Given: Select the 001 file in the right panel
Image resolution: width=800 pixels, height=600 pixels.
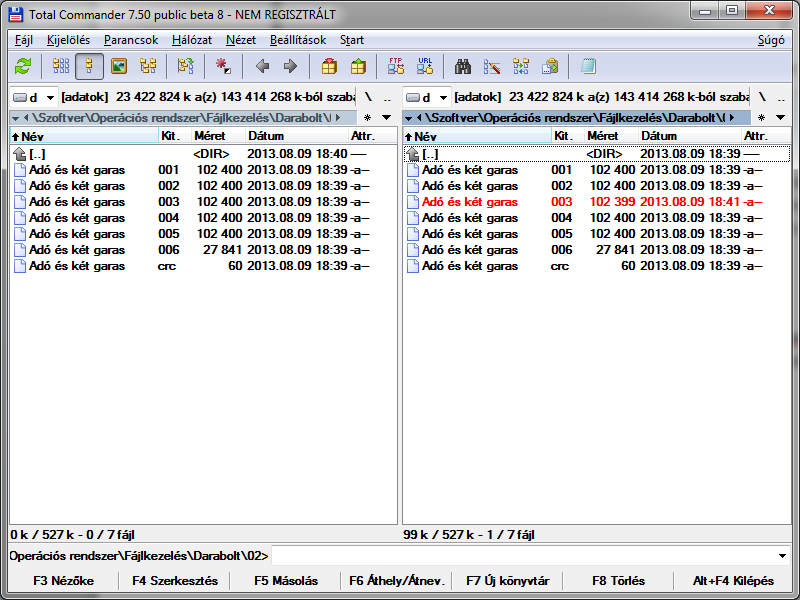Looking at the screenshot, I should point(596,170).
